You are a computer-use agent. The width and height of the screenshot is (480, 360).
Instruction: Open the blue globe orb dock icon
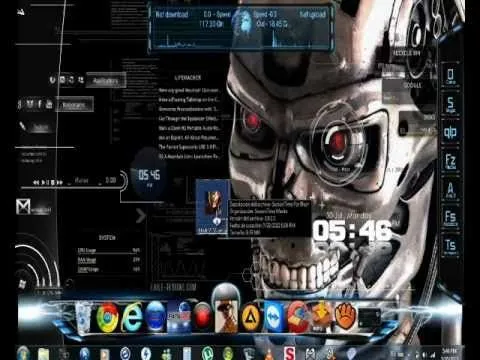tap(155, 316)
